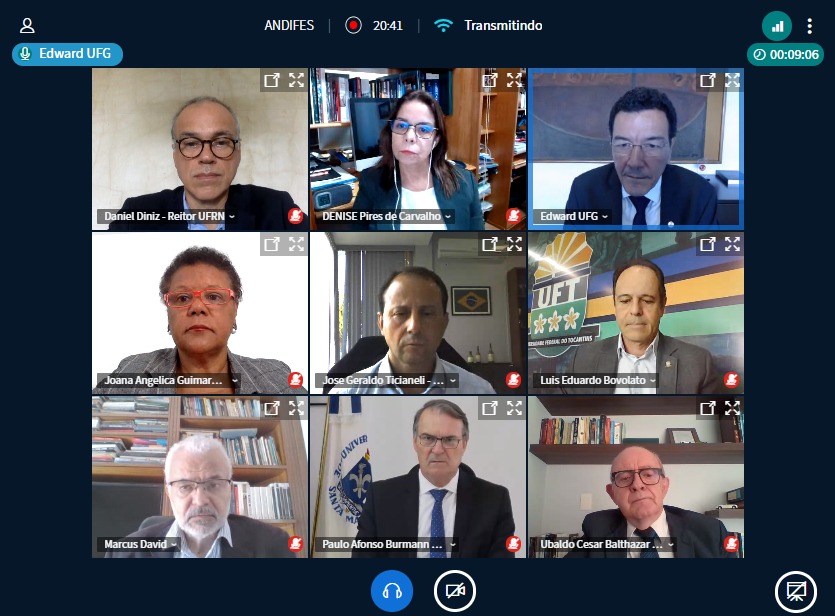Select the ANDIFES meeting title
The width and height of the screenshot is (835, 616).
[x=289, y=26]
